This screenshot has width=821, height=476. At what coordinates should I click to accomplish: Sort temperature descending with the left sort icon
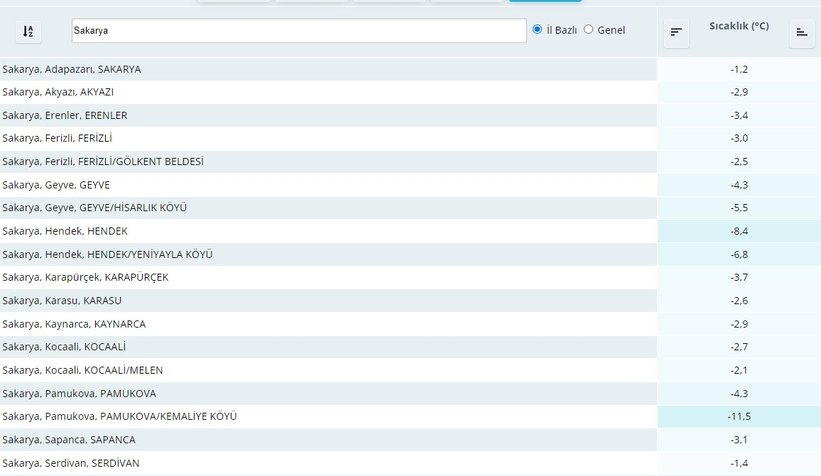677,32
